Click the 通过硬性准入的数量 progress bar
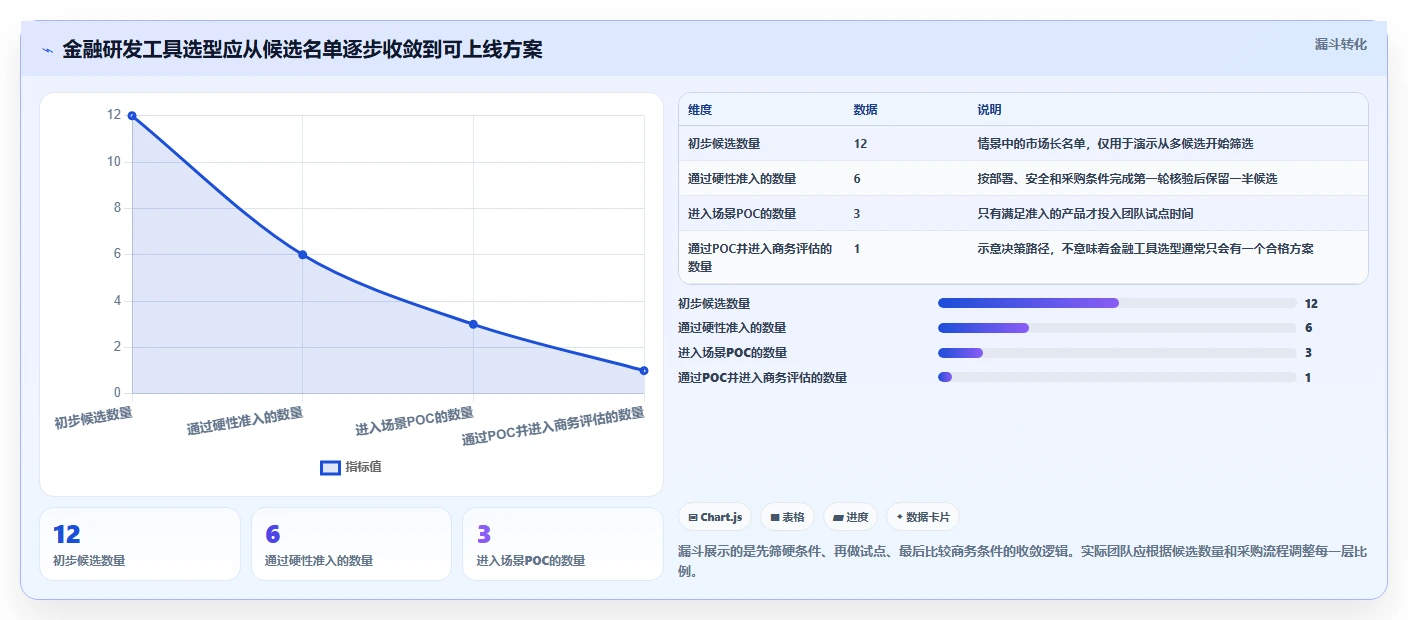Image resolution: width=1408 pixels, height=620 pixels. pyautogui.click(x=1117, y=328)
